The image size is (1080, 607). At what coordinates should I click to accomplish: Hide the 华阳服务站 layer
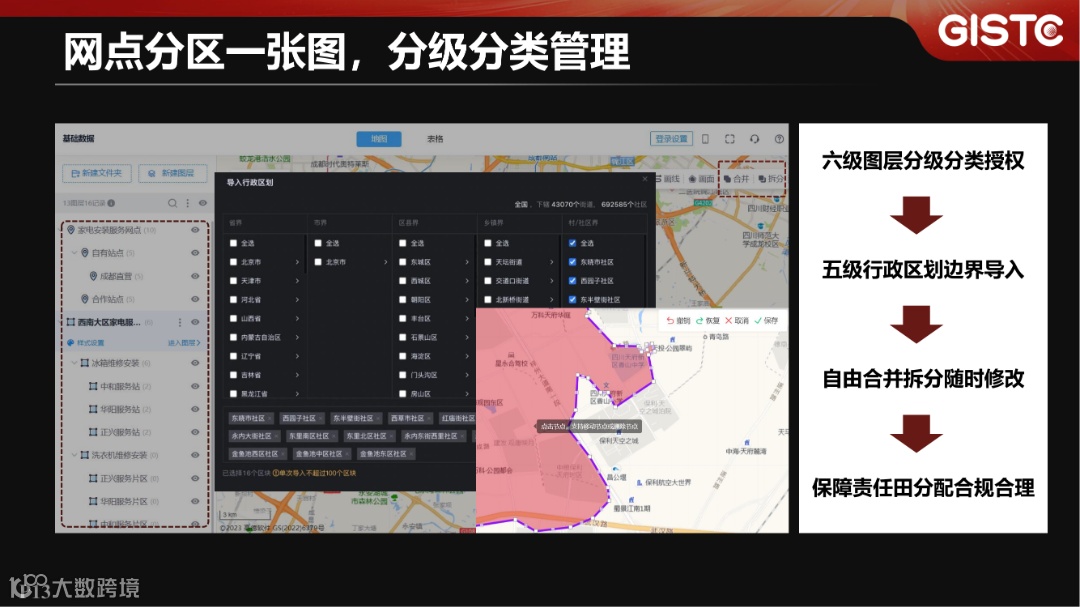pyautogui.click(x=195, y=409)
